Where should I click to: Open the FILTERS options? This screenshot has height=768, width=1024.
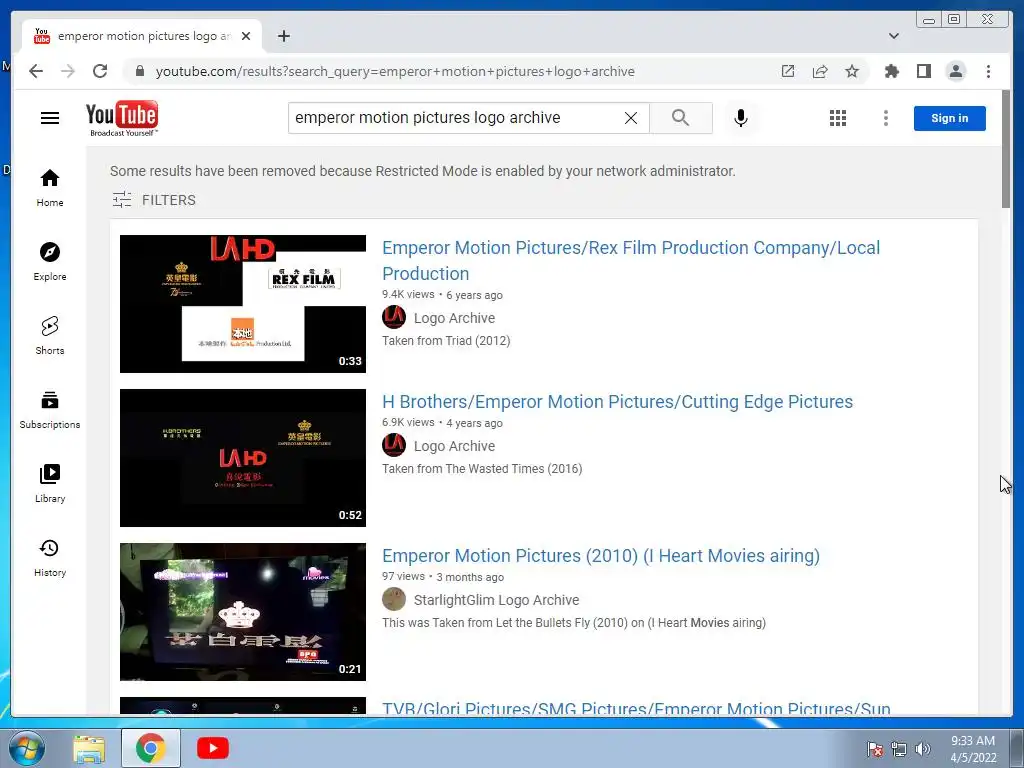154,200
